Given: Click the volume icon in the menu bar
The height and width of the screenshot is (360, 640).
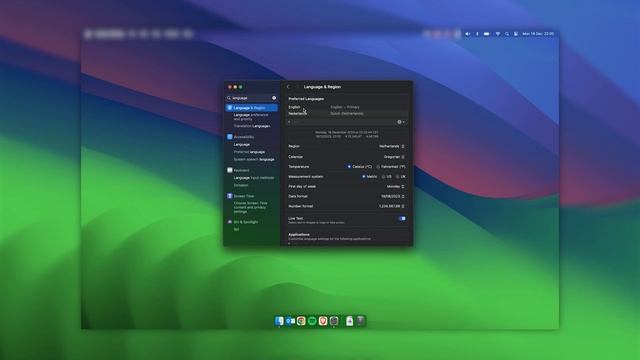Looking at the screenshot, I should point(468,34).
